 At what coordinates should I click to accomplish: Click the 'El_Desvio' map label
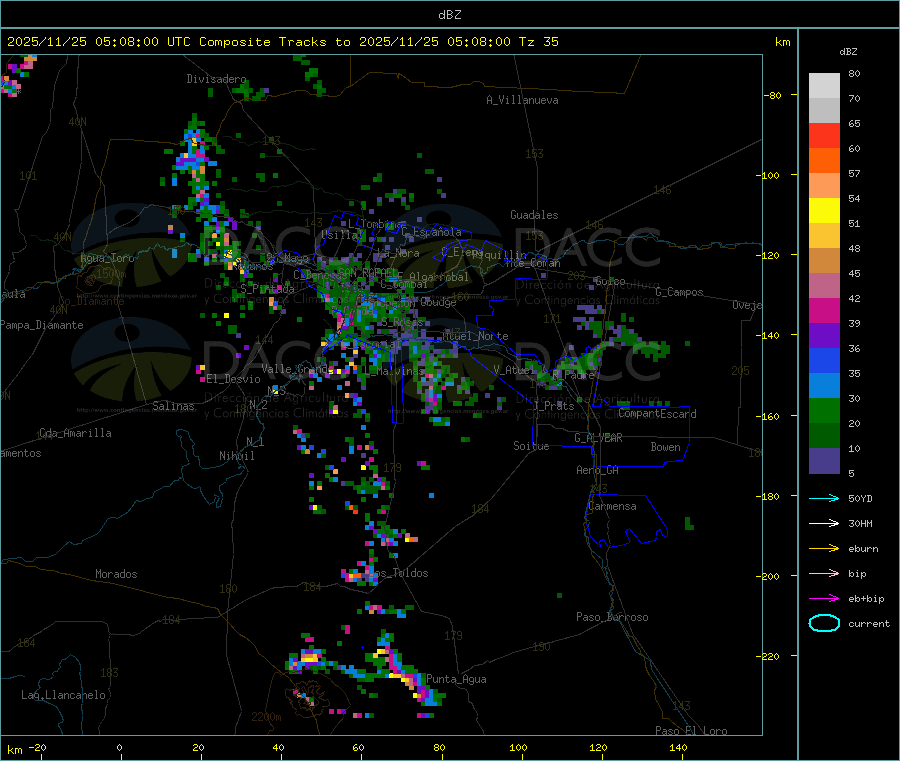click(233, 379)
